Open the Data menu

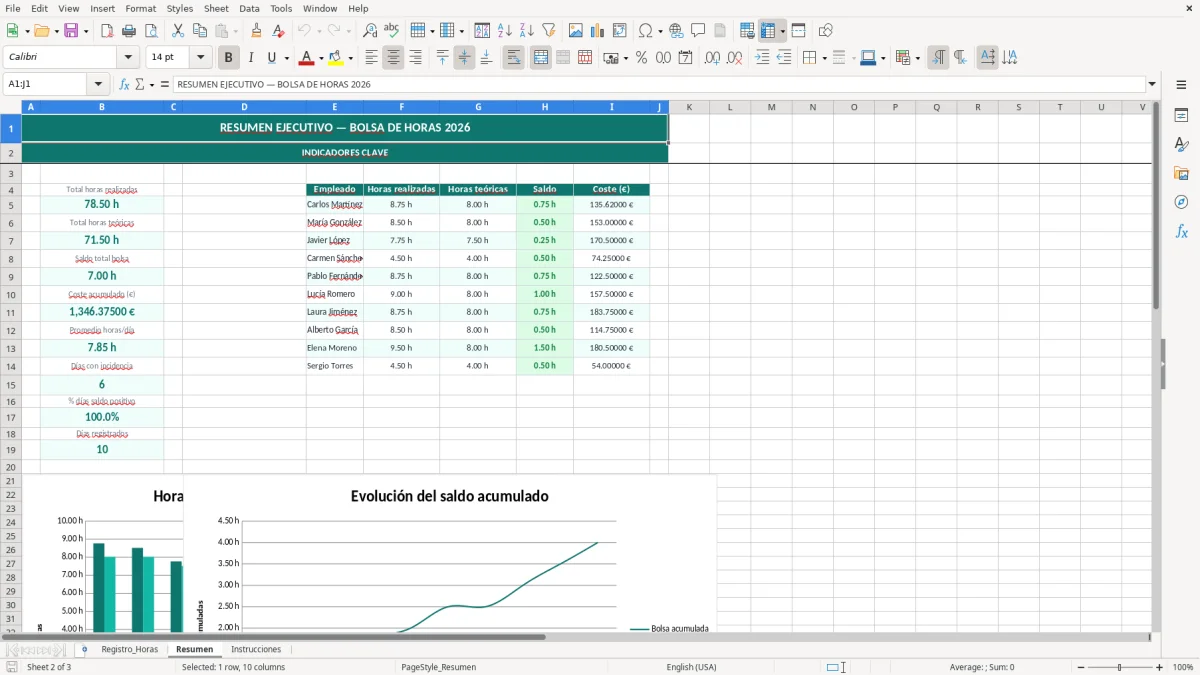[249, 8]
